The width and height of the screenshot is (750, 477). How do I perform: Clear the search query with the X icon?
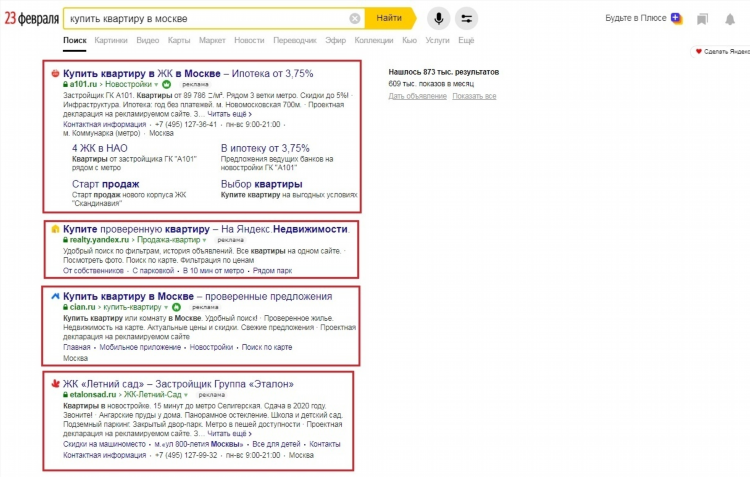354,19
